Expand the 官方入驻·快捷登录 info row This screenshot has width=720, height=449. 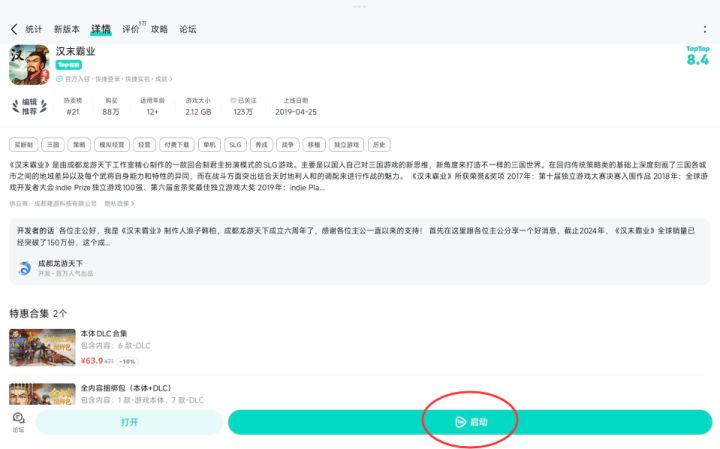114,79
